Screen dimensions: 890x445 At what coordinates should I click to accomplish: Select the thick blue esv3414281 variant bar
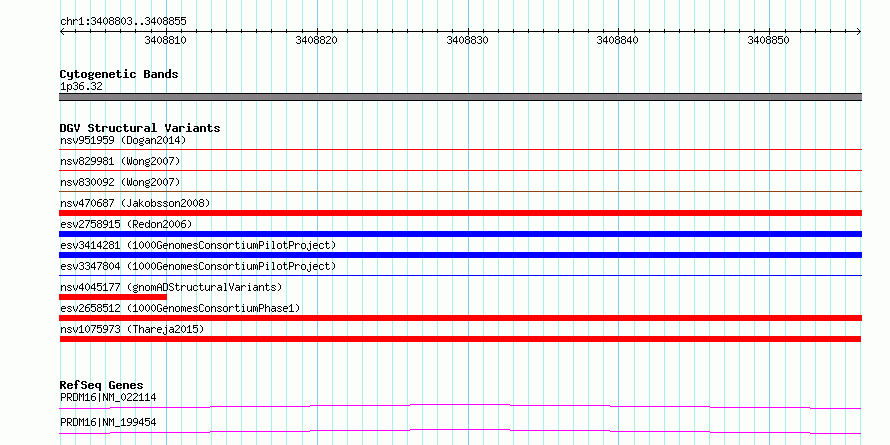460,255
